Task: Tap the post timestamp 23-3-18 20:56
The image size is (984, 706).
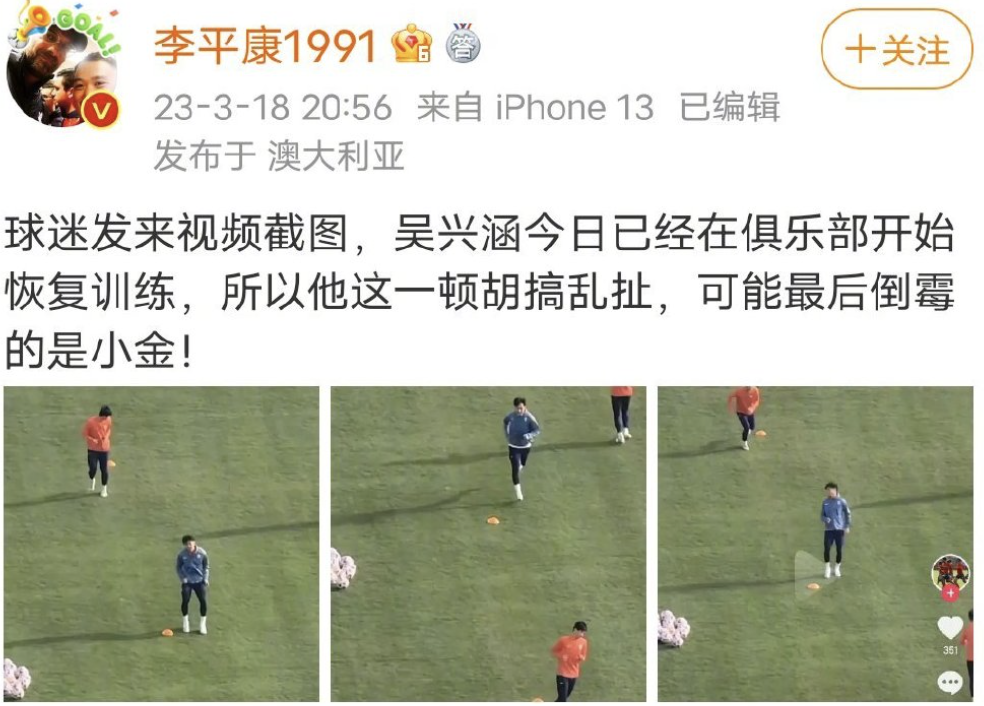Action: [x=273, y=108]
